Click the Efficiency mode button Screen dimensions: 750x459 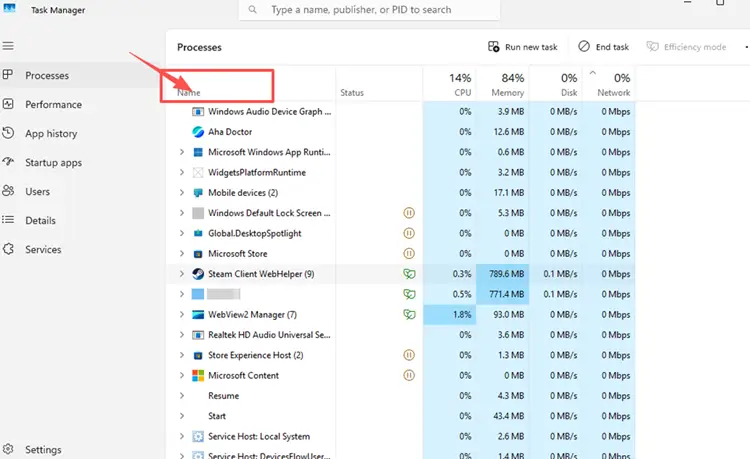pos(686,46)
